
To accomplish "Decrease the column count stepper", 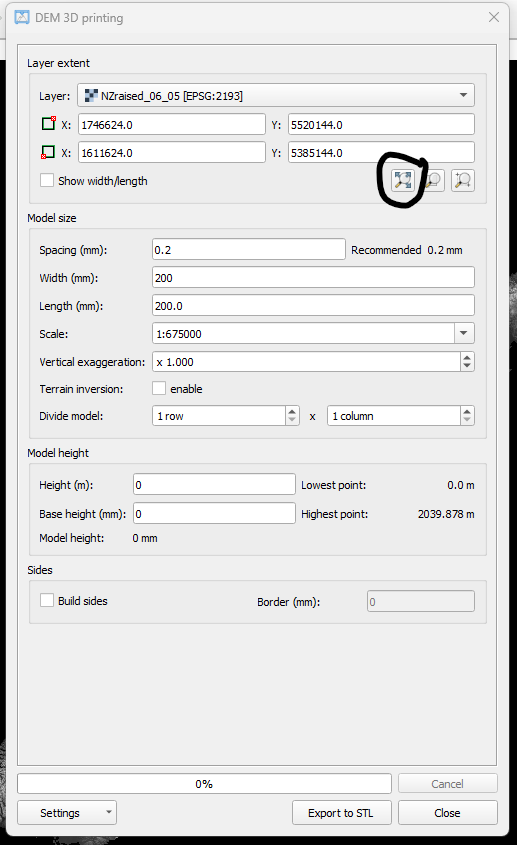I will coord(467,420).
